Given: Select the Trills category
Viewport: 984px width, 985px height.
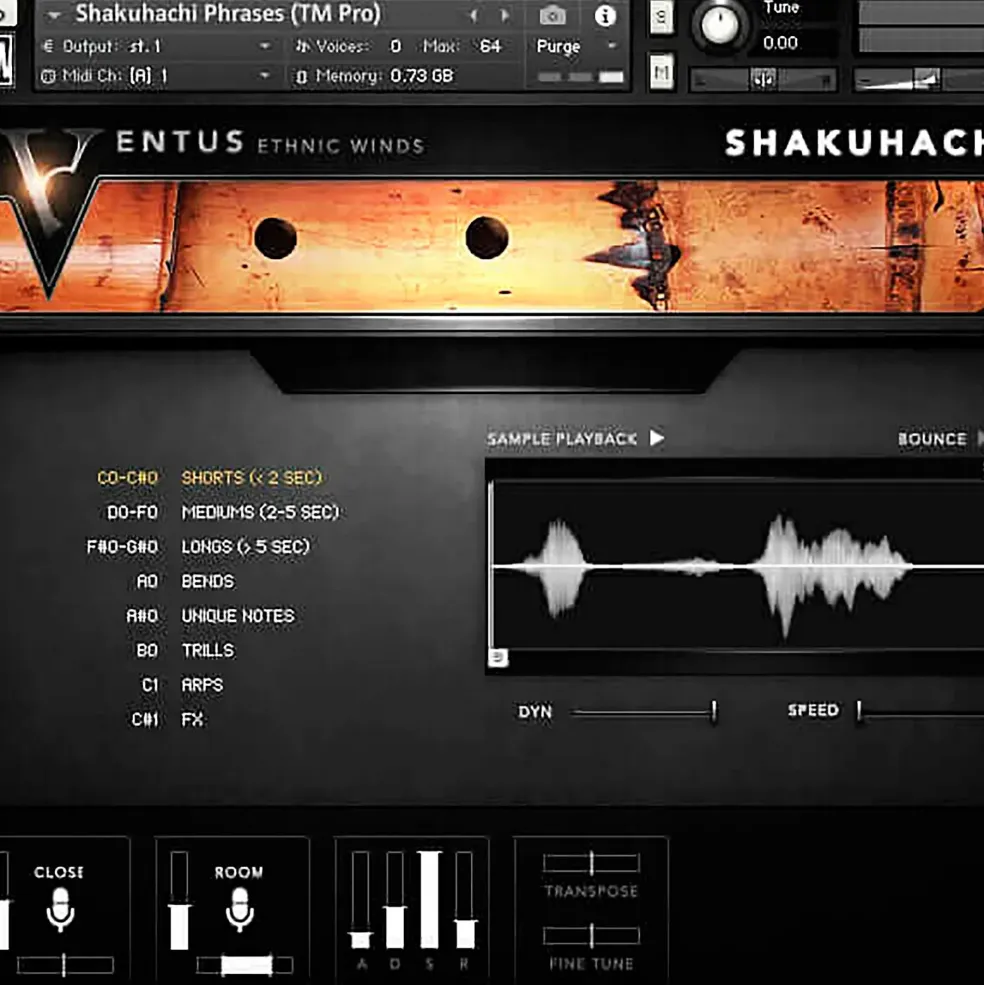Looking at the screenshot, I should click(x=207, y=650).
